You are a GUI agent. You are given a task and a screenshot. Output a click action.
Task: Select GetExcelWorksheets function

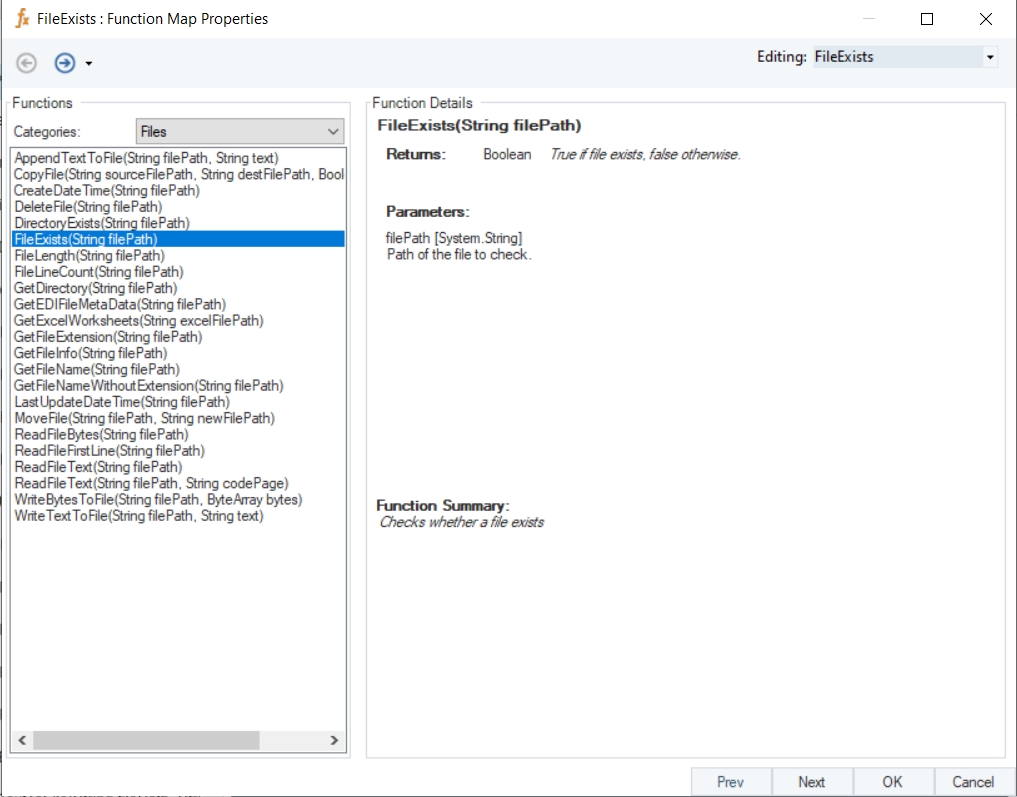coord(138,321)
